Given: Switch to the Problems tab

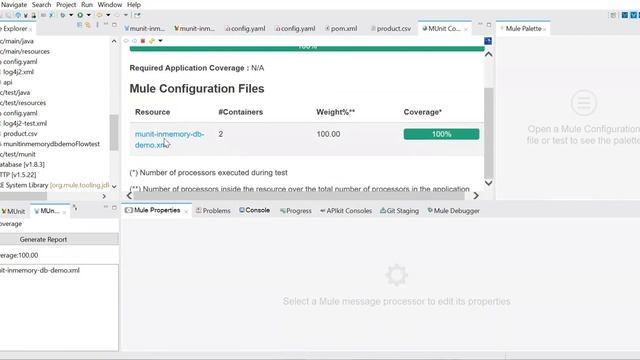Looking at the screenshot, I should [213, 211].
